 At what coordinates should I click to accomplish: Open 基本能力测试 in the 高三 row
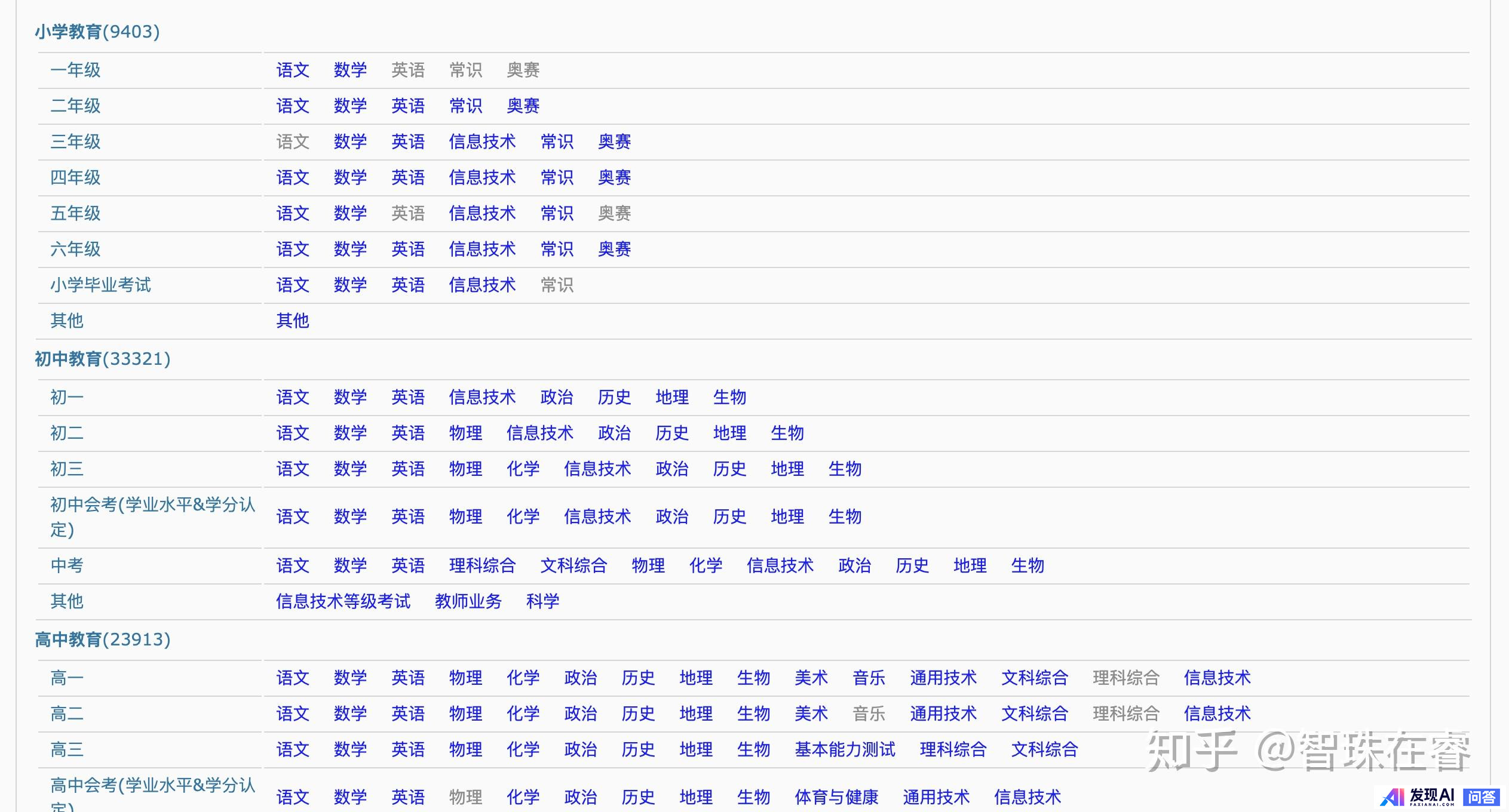845,750
